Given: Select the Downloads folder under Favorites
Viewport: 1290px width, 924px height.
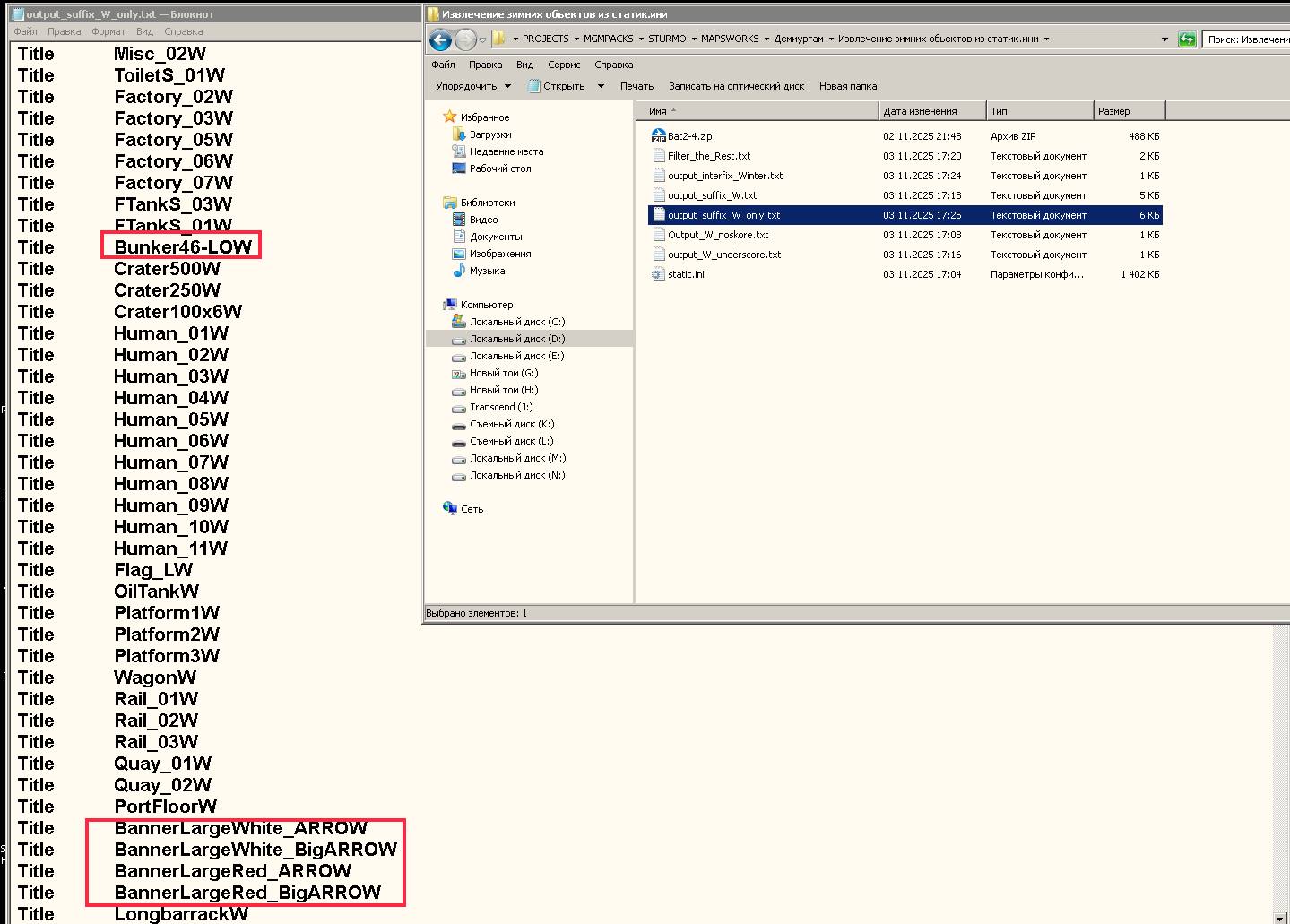Looking at the screenshot, I should [x=489, y=134].
